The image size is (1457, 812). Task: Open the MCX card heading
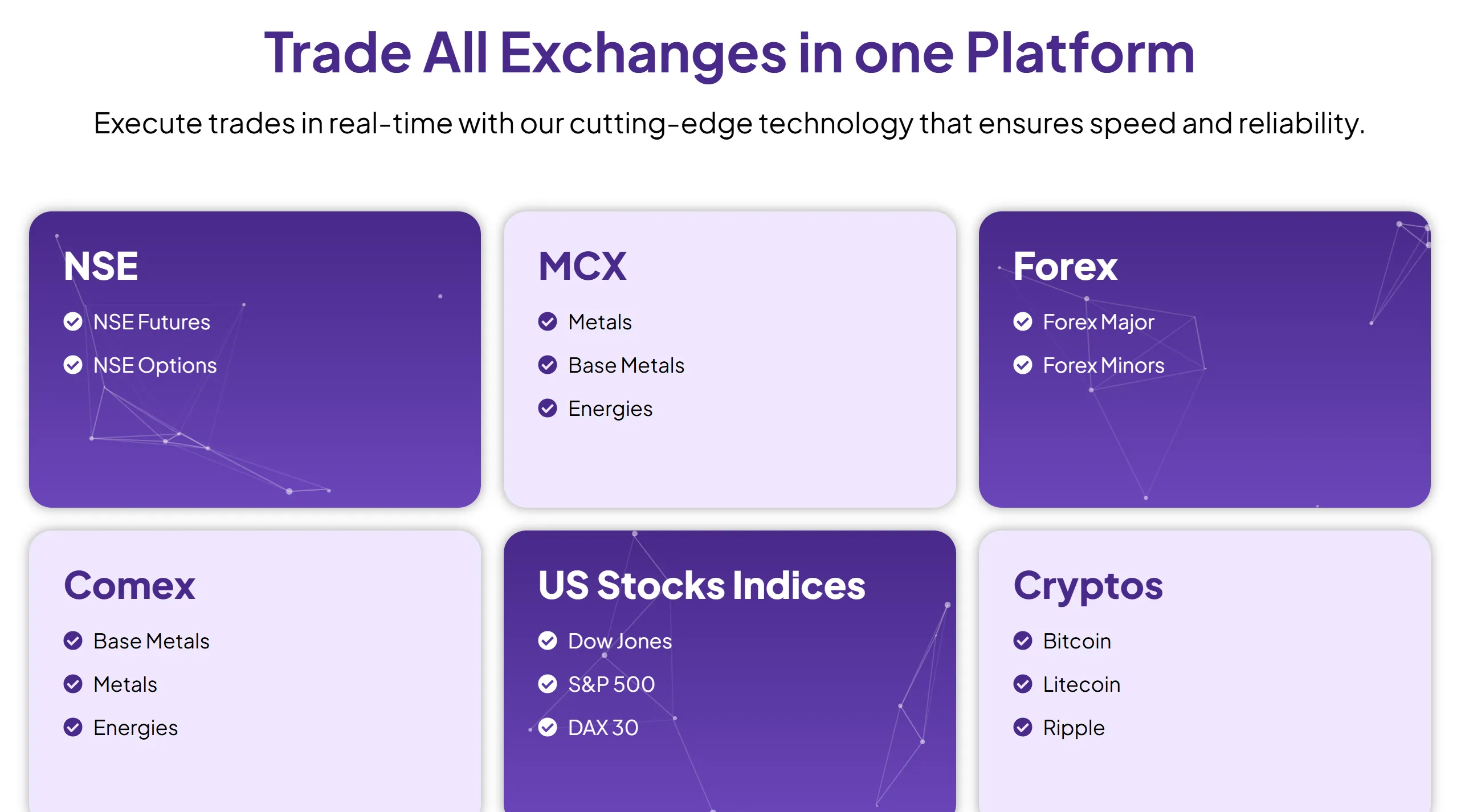click(x=582, y=266)
